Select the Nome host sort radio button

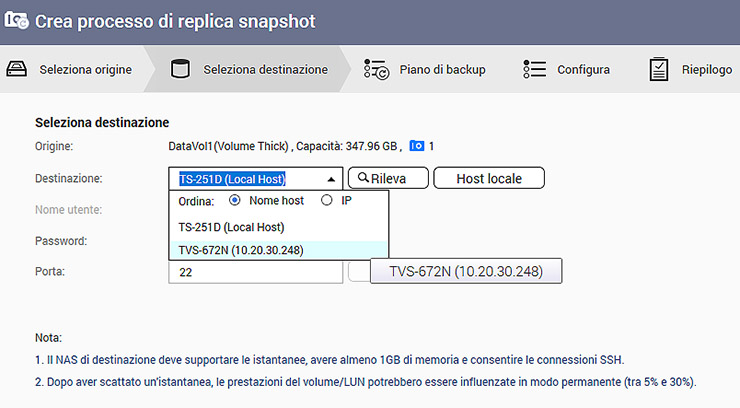click(236, 201)
